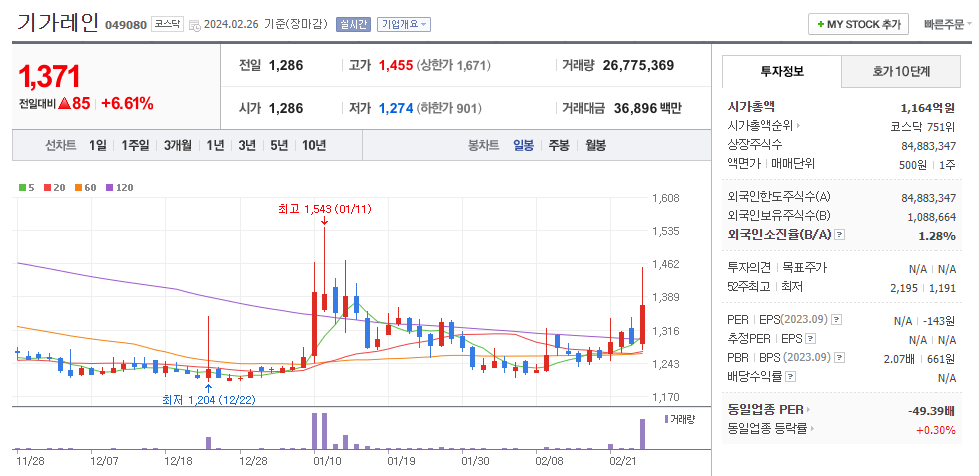The height and width of the screenshot is (476, 979).
Task: Click help icon next to 외국인소진율(B/A)
Action: (840, 235)
